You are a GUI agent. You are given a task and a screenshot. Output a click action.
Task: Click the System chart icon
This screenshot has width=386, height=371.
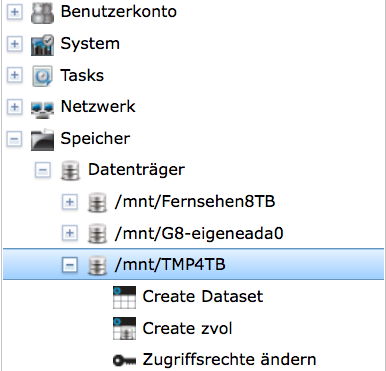[x=42, y=44]
